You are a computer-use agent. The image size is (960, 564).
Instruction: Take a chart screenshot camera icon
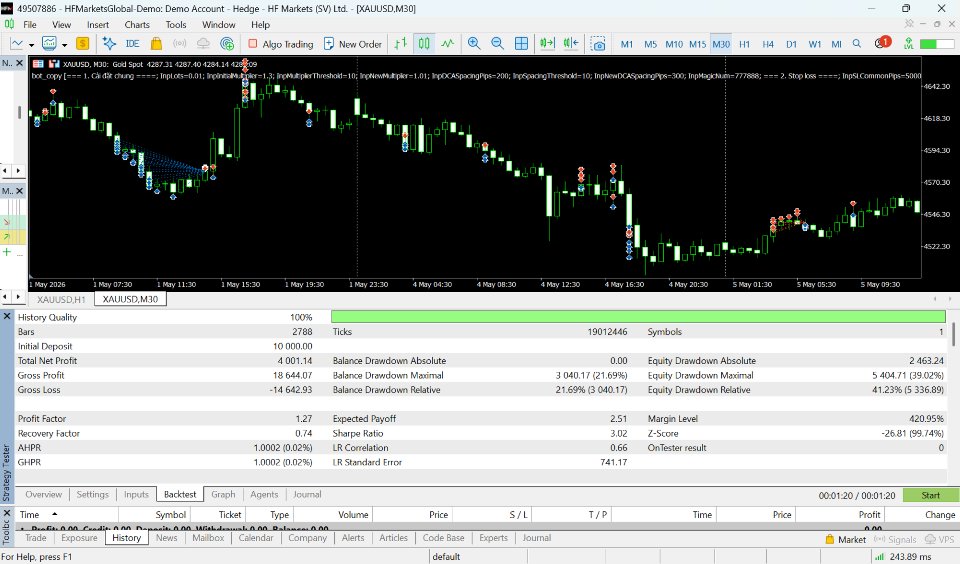point(598,43)
